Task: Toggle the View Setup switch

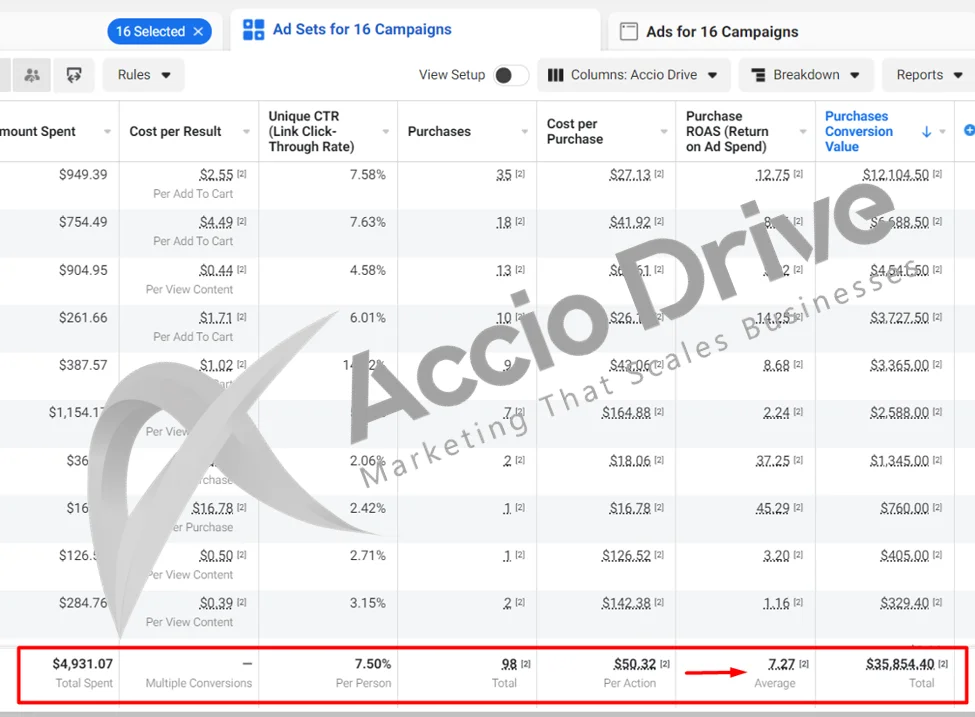Action: pyautogui.click(x=510, y=76)
